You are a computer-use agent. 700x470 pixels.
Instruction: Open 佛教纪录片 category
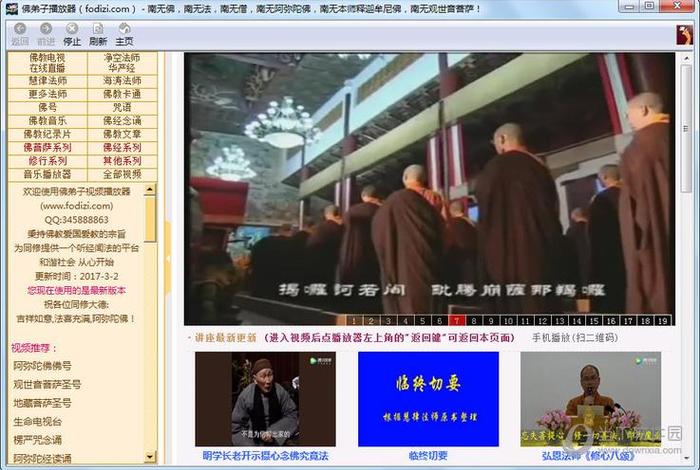tap(47, 134)
